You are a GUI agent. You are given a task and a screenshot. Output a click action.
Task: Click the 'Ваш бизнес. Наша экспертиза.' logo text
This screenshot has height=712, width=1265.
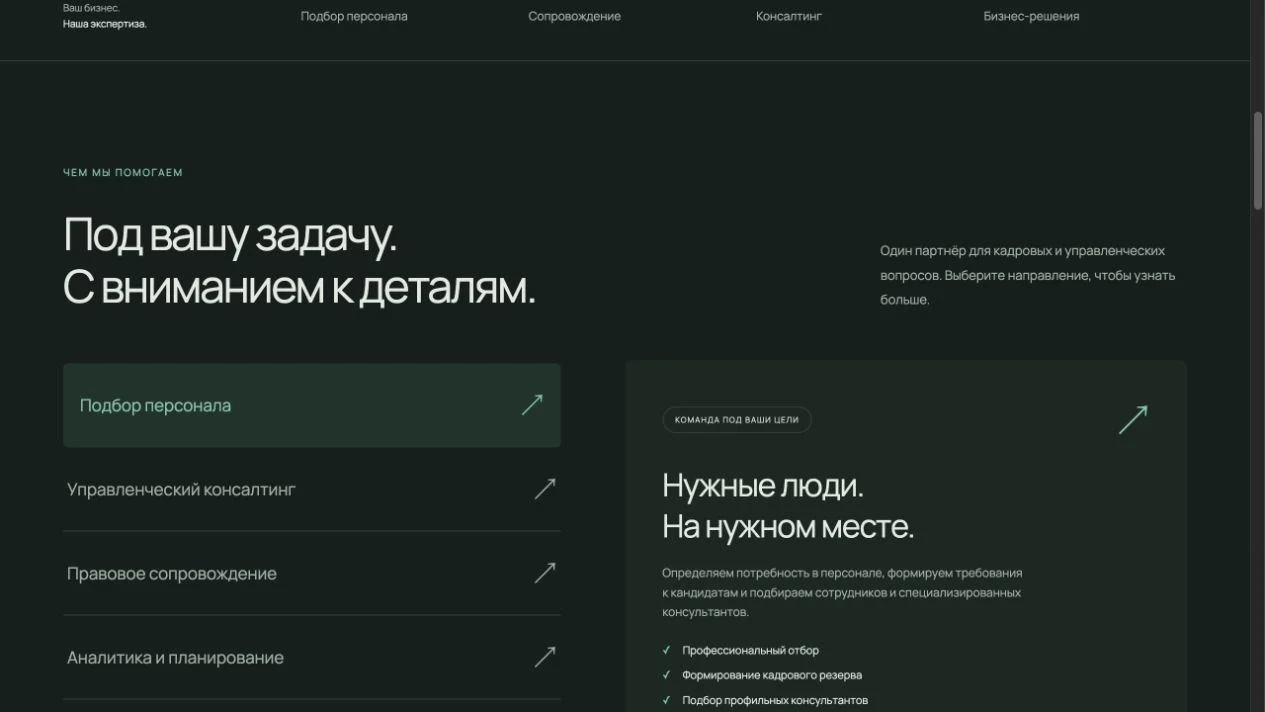click(x=105, y=16)
